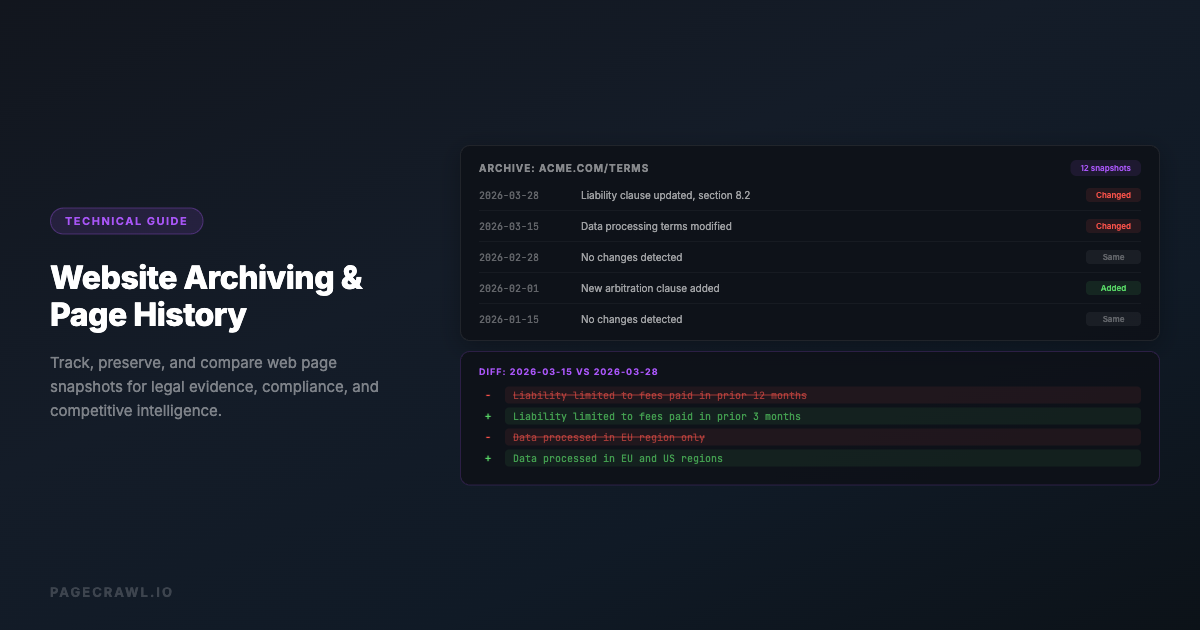
Task: Click the plus marker beside the new liability clause
Action: pos(488,416)
